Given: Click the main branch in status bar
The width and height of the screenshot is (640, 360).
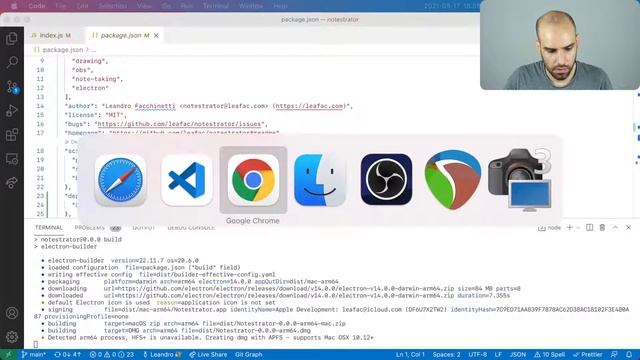Looking at the screenshot, I should pos(33,354).
